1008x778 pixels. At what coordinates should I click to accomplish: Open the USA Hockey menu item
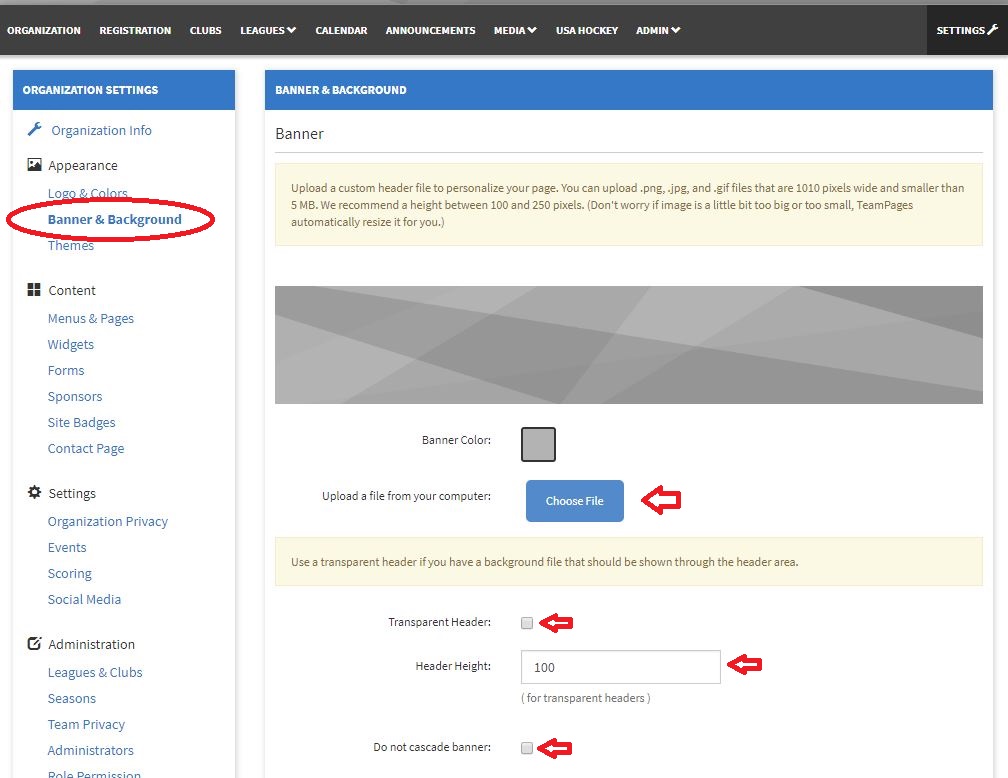[x=587, y=30]
